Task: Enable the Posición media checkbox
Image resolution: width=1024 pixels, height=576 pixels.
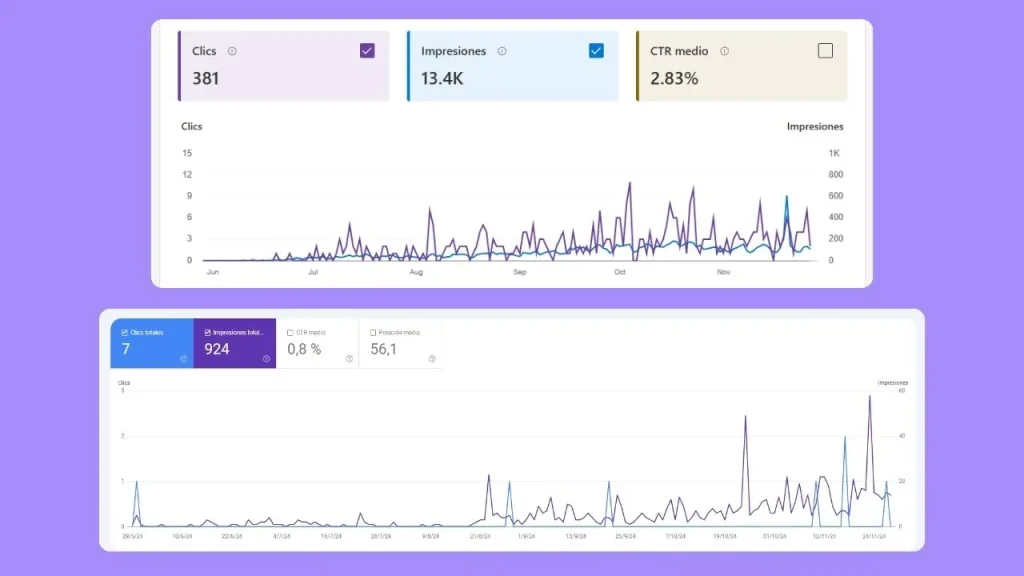Action: pyautogui.click(x=373, y=333)
